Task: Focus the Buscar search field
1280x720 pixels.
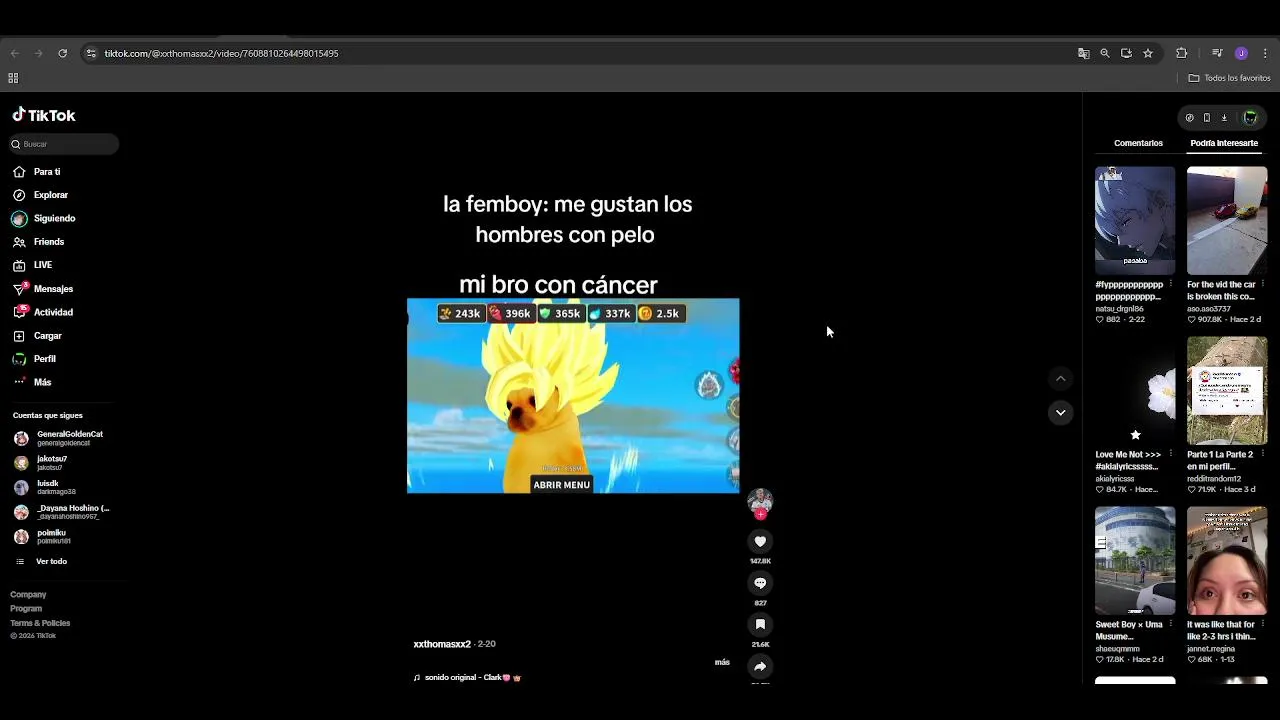Action: pyautogui.click(x=64, y=144)
